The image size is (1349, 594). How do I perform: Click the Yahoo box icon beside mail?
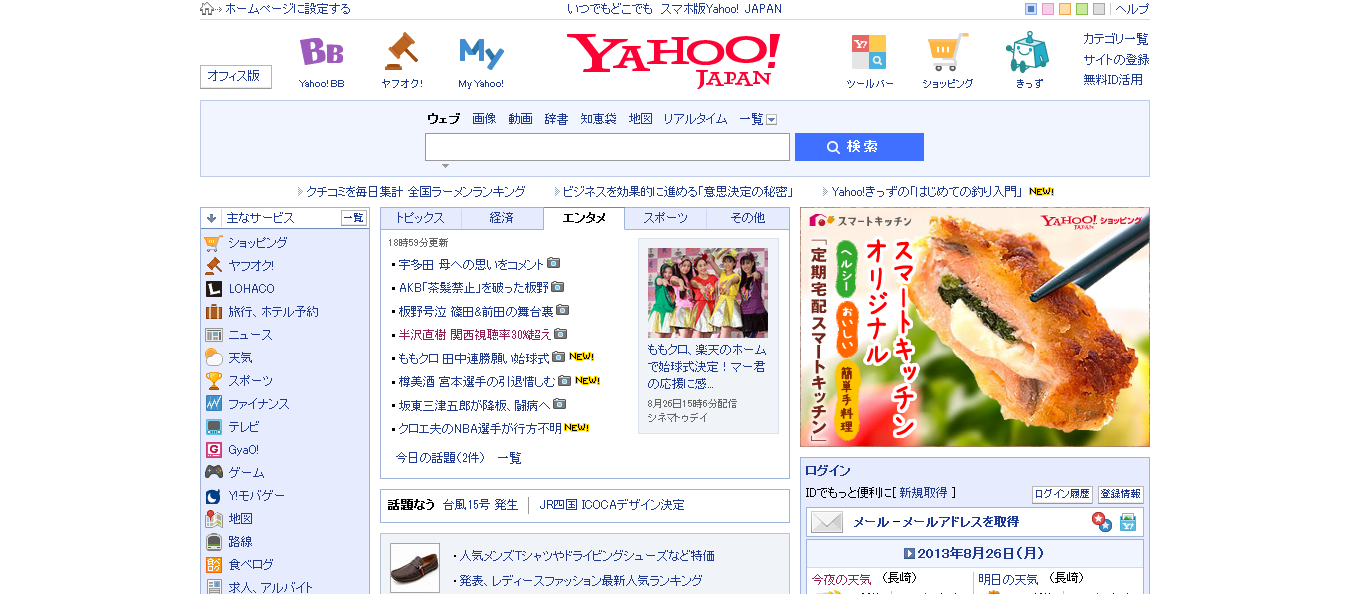coord(1127,522)
